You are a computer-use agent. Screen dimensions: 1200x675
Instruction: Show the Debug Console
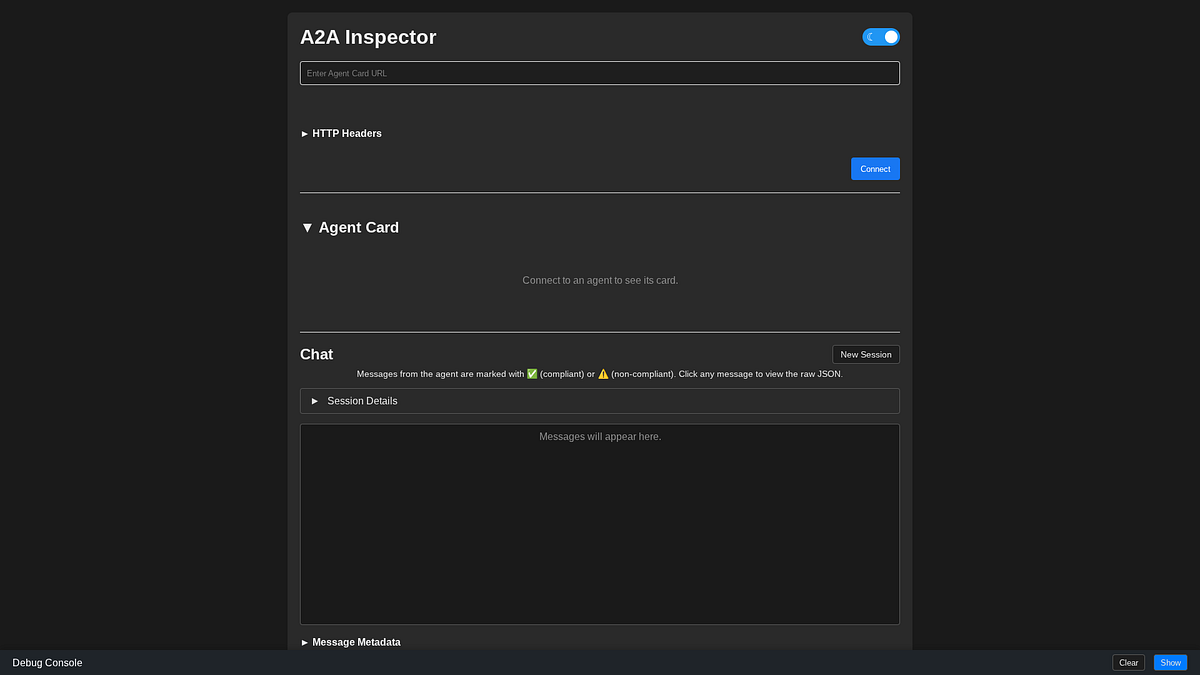pyautogui.click(x=1170, y=662)
